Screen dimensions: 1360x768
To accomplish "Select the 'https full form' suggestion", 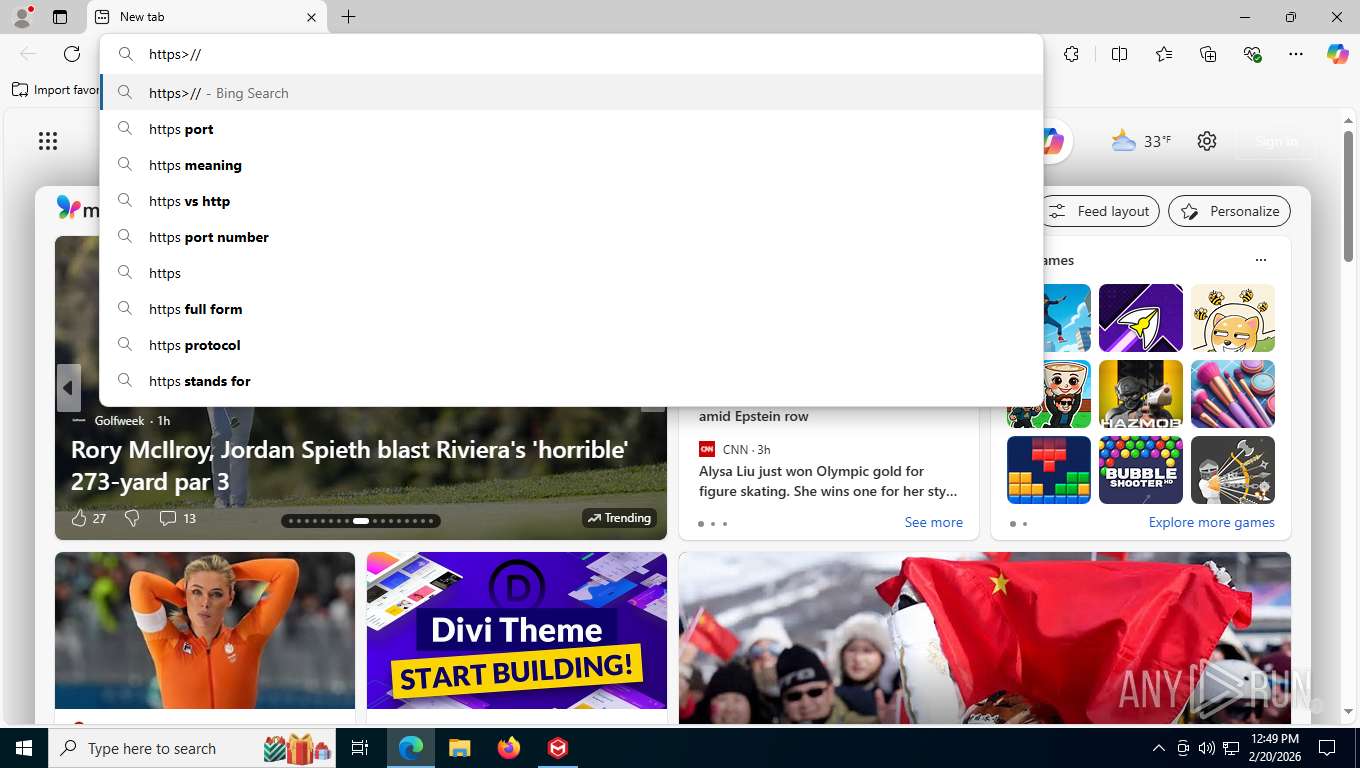I will pos(572,309).
